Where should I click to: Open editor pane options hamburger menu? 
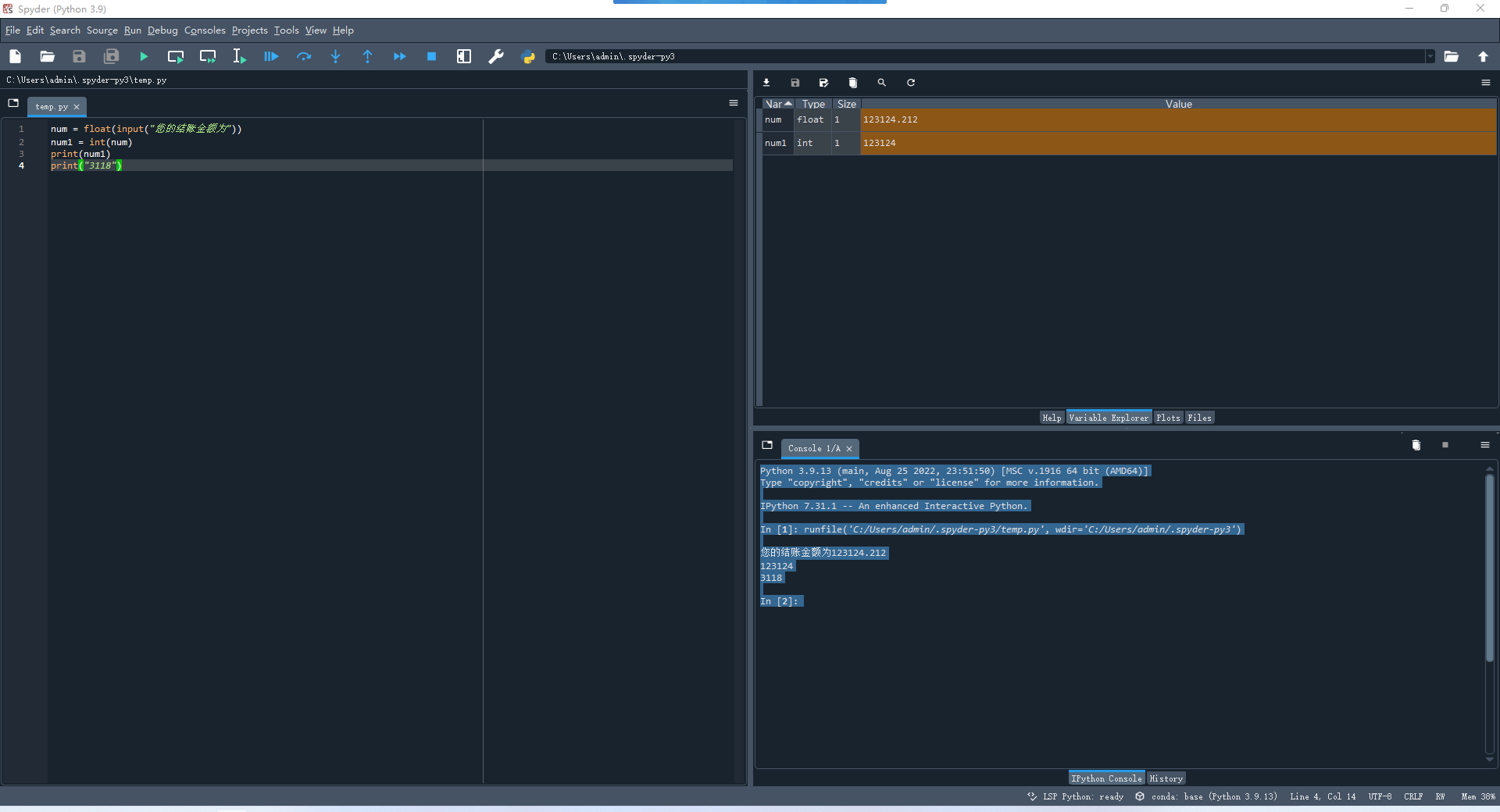(734, 103)
